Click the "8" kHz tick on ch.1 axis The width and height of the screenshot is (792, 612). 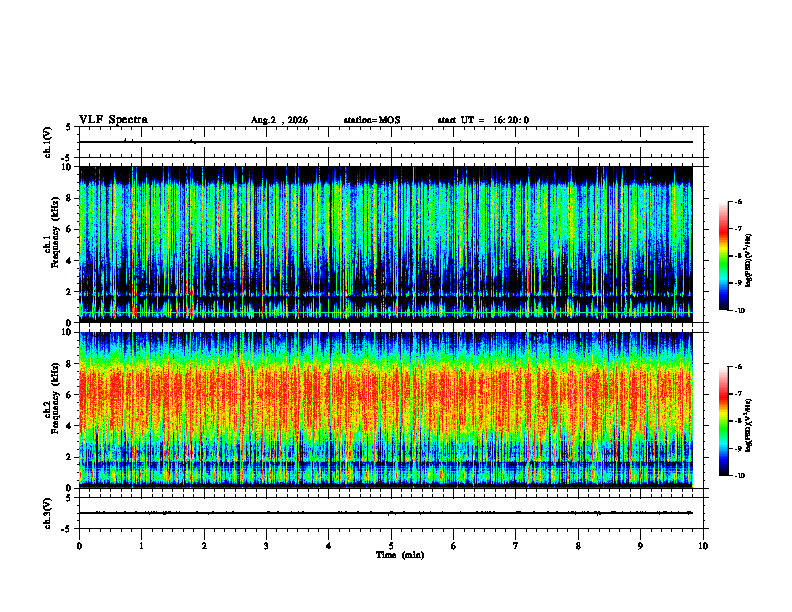click(70, 198)
